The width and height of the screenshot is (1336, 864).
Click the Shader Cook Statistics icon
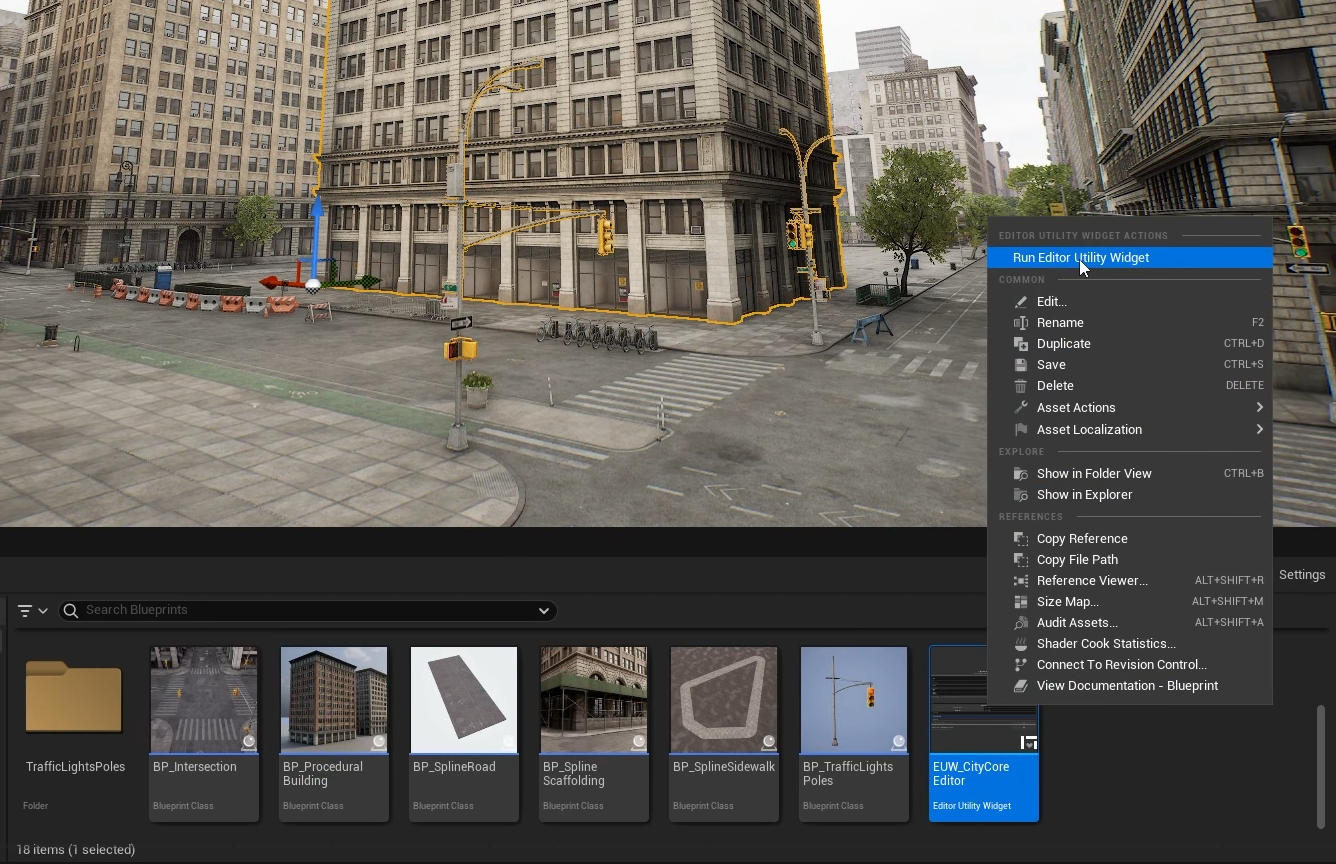pos(1020,644)
